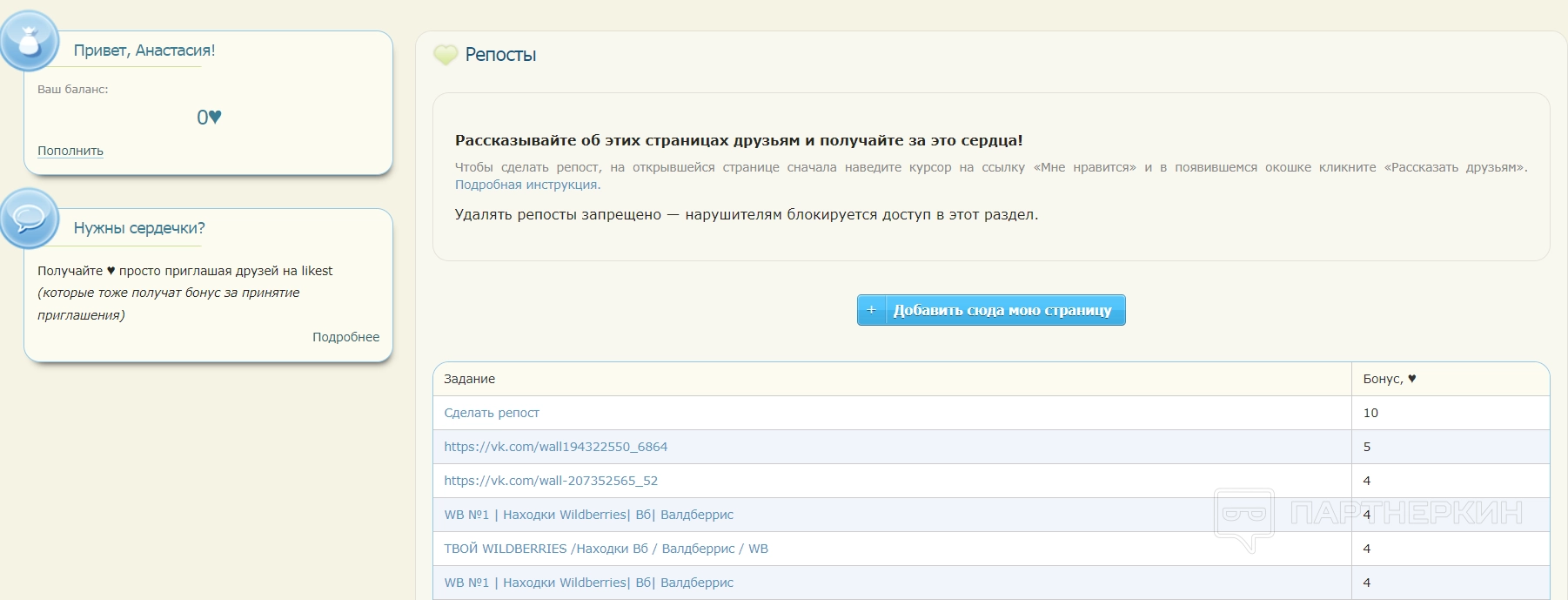Click the Репосты section heading
This screenshot has width=1568, height=600.
(500, 55)
